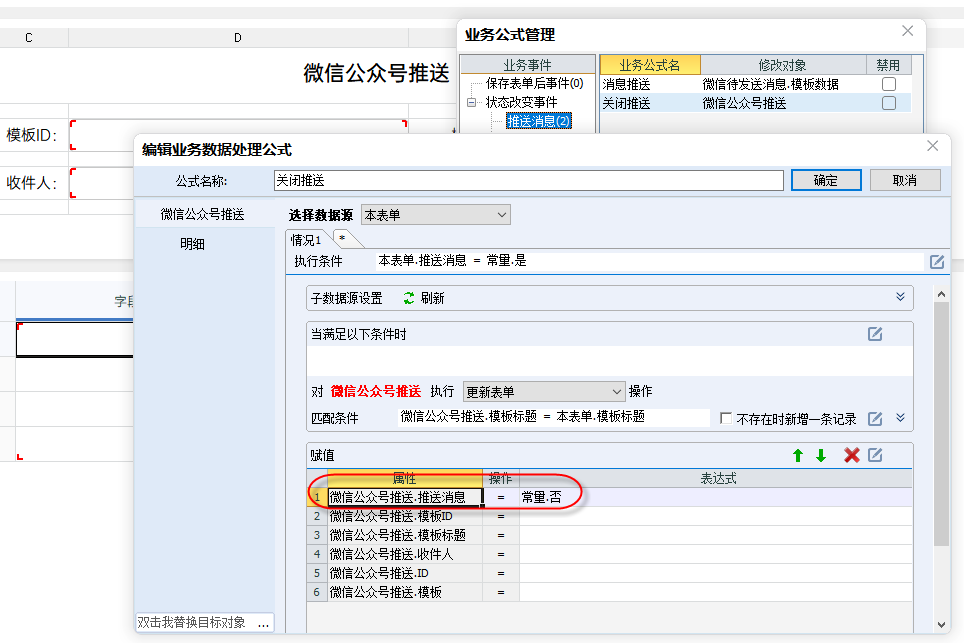
Task: Click the 微信公众号推送.推送消息 attribute cell
Action: coord(405,497)
